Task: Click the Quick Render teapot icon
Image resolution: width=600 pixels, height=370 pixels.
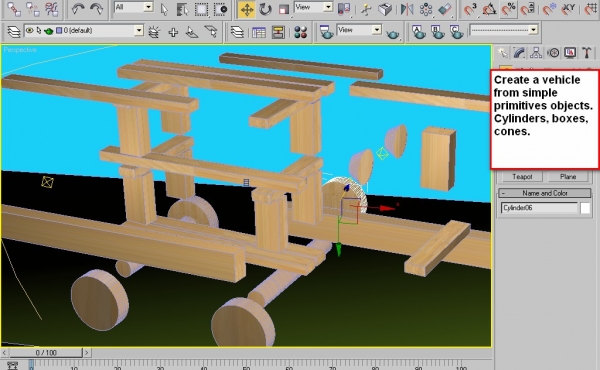Action: coord(392,34)
